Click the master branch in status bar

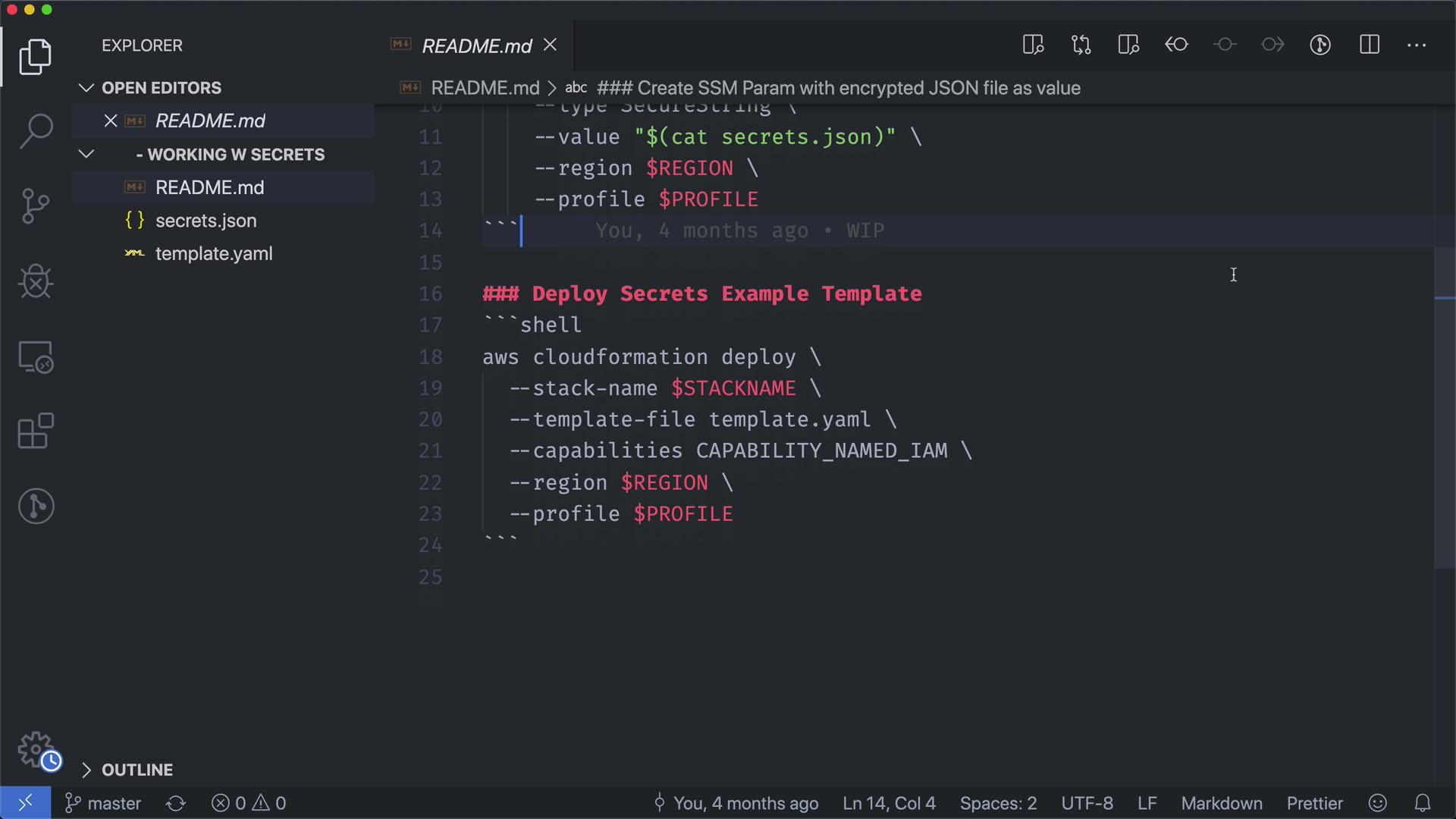[x=104, y=803]
